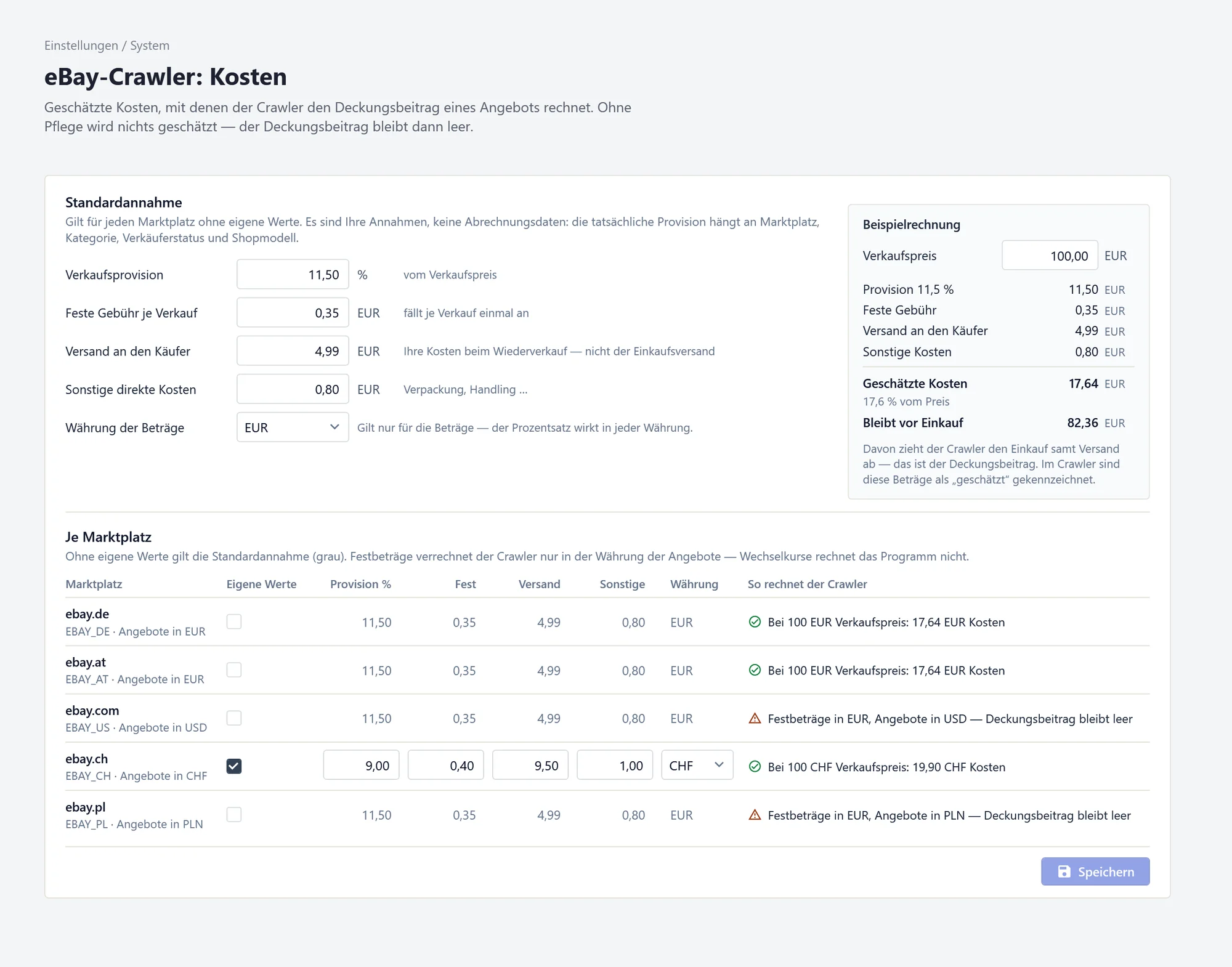The width and height of the screenshot is (1232, 967).
Task: Open the CHF currency dropdown for ebay.ch
Action: coord(697,766)
